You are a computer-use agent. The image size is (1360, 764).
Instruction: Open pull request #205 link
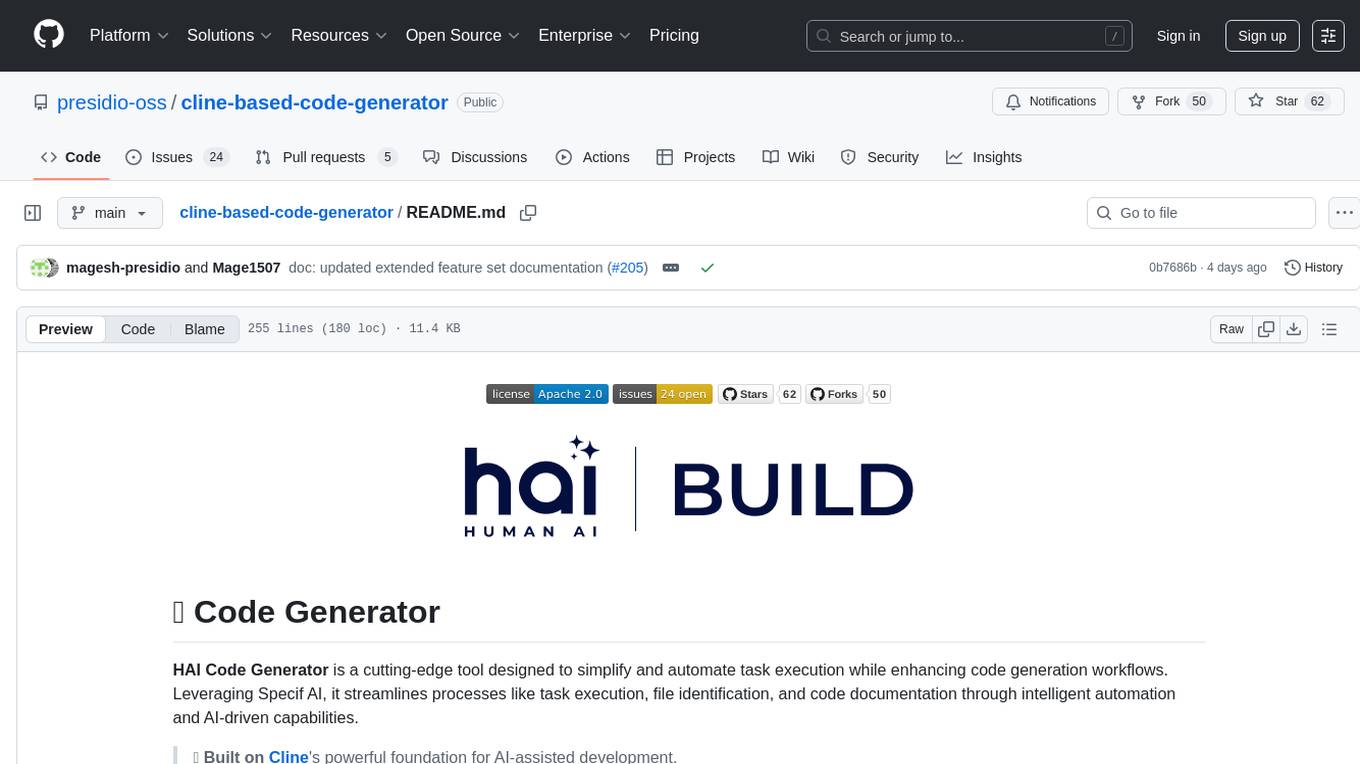tap(628, 268)
